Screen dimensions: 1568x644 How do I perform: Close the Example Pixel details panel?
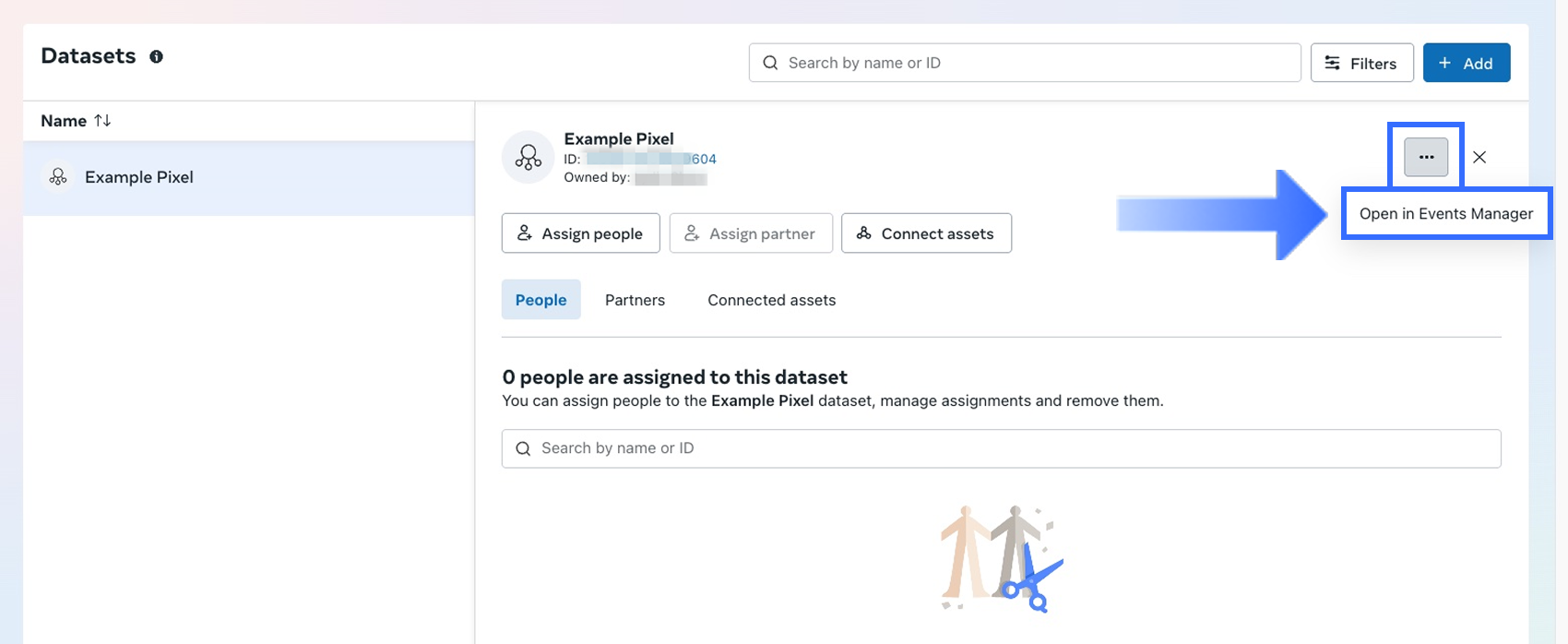coord(1479,157)
